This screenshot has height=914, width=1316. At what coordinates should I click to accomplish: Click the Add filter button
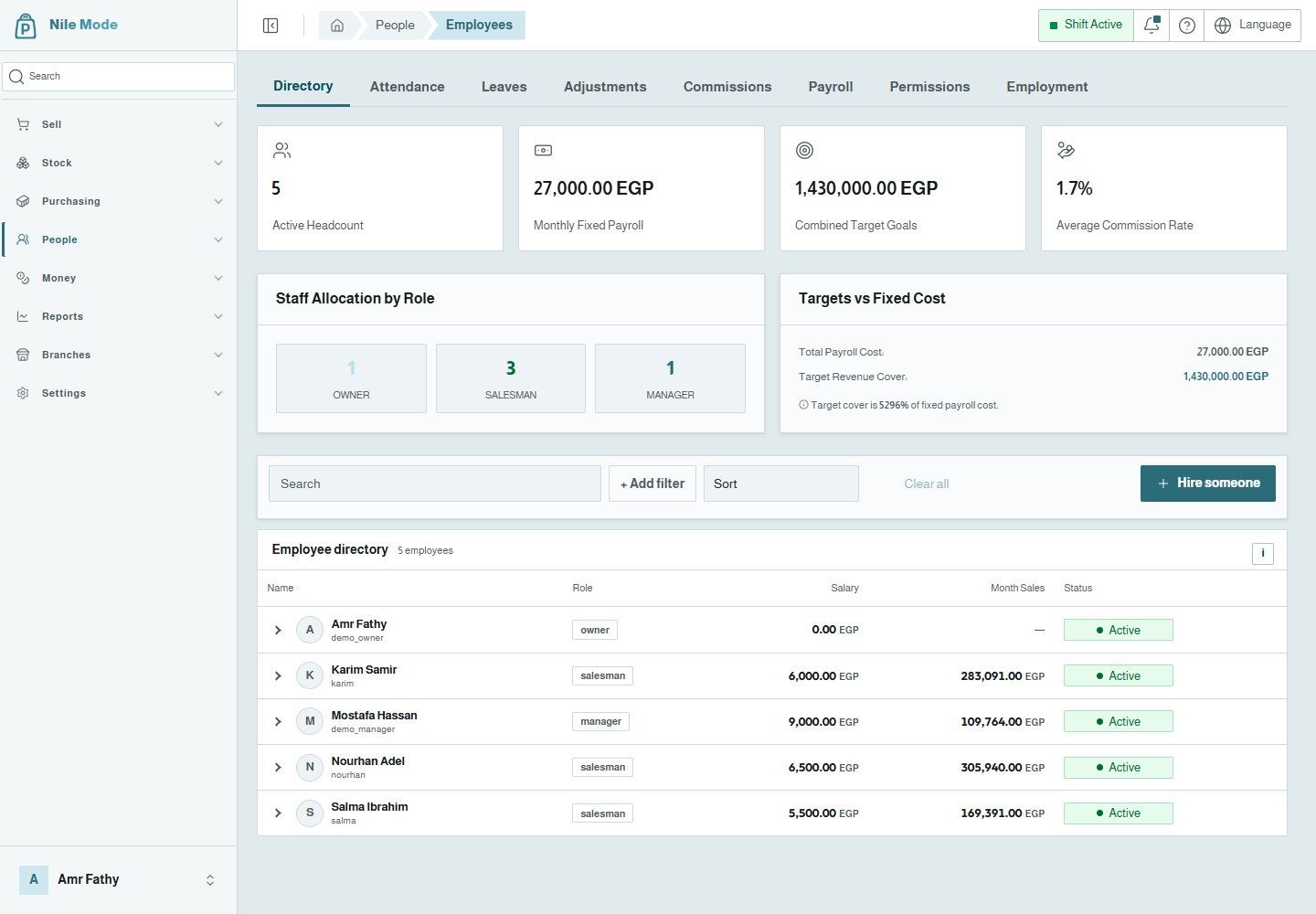[653, 484]
